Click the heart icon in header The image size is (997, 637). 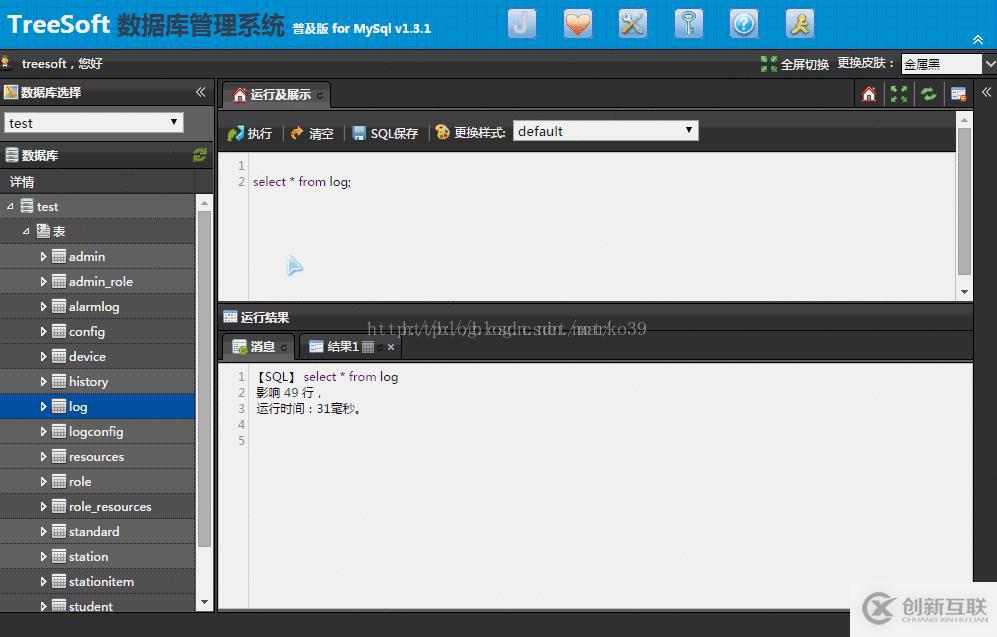[x=577, y=24]
